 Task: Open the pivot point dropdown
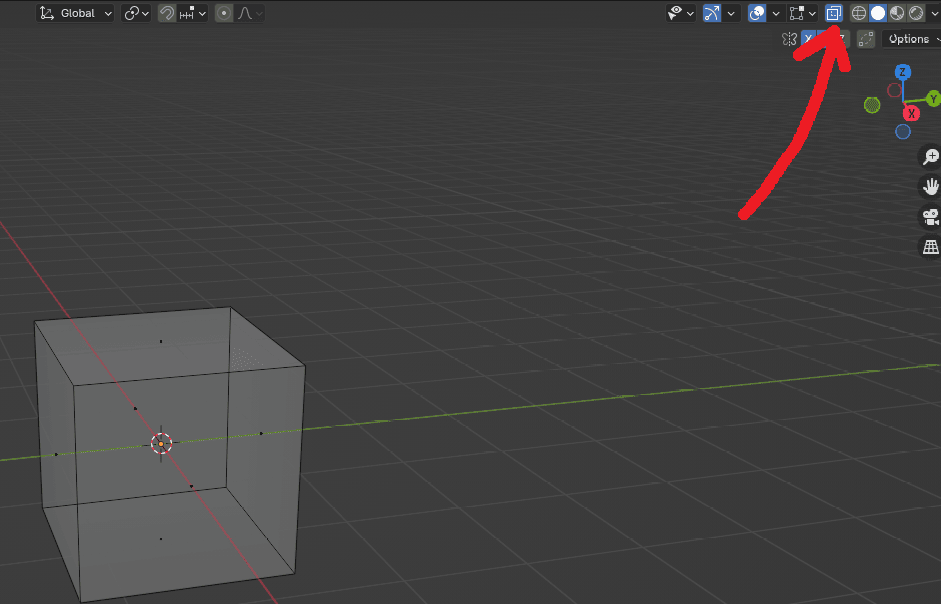click(137, 13)
